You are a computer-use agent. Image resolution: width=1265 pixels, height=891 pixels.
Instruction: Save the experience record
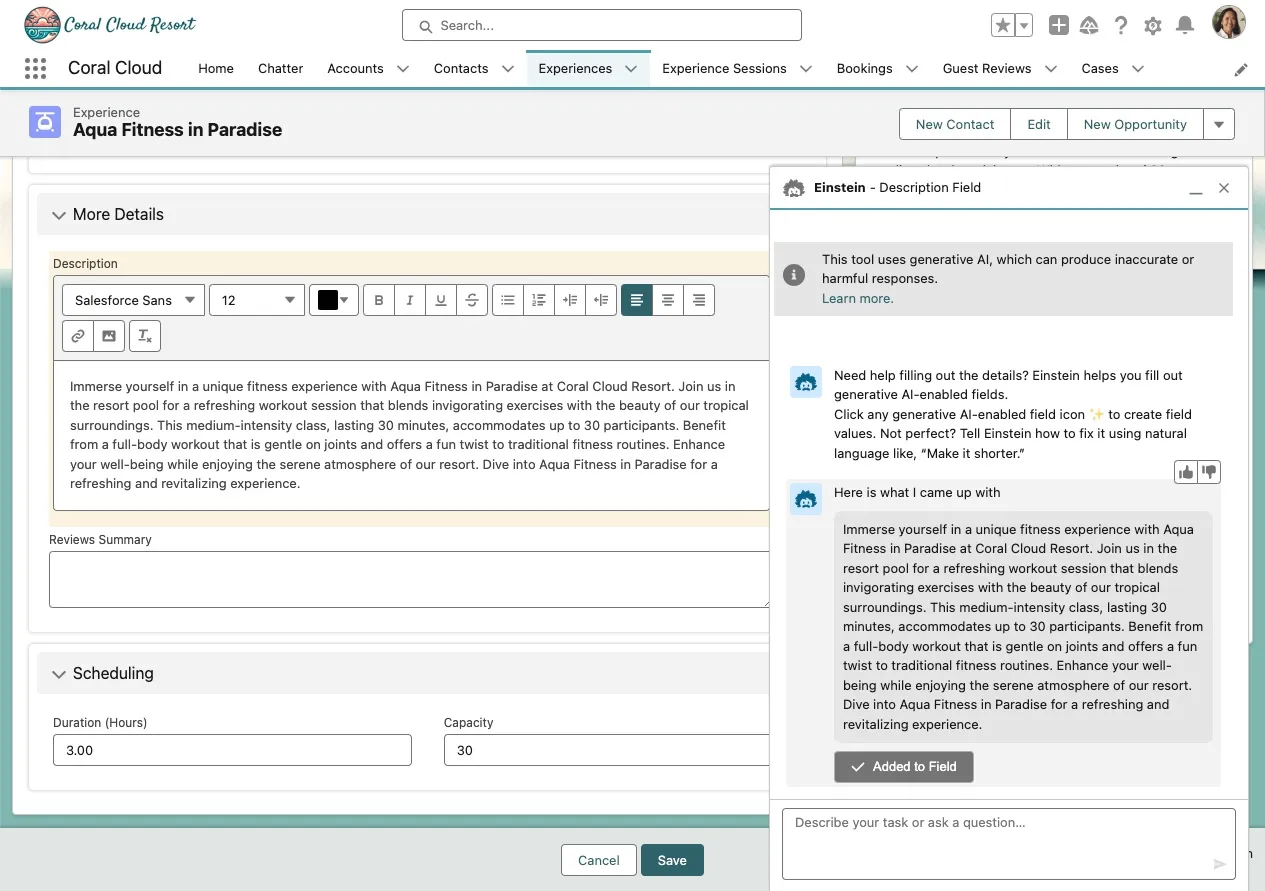click(672, 860)
